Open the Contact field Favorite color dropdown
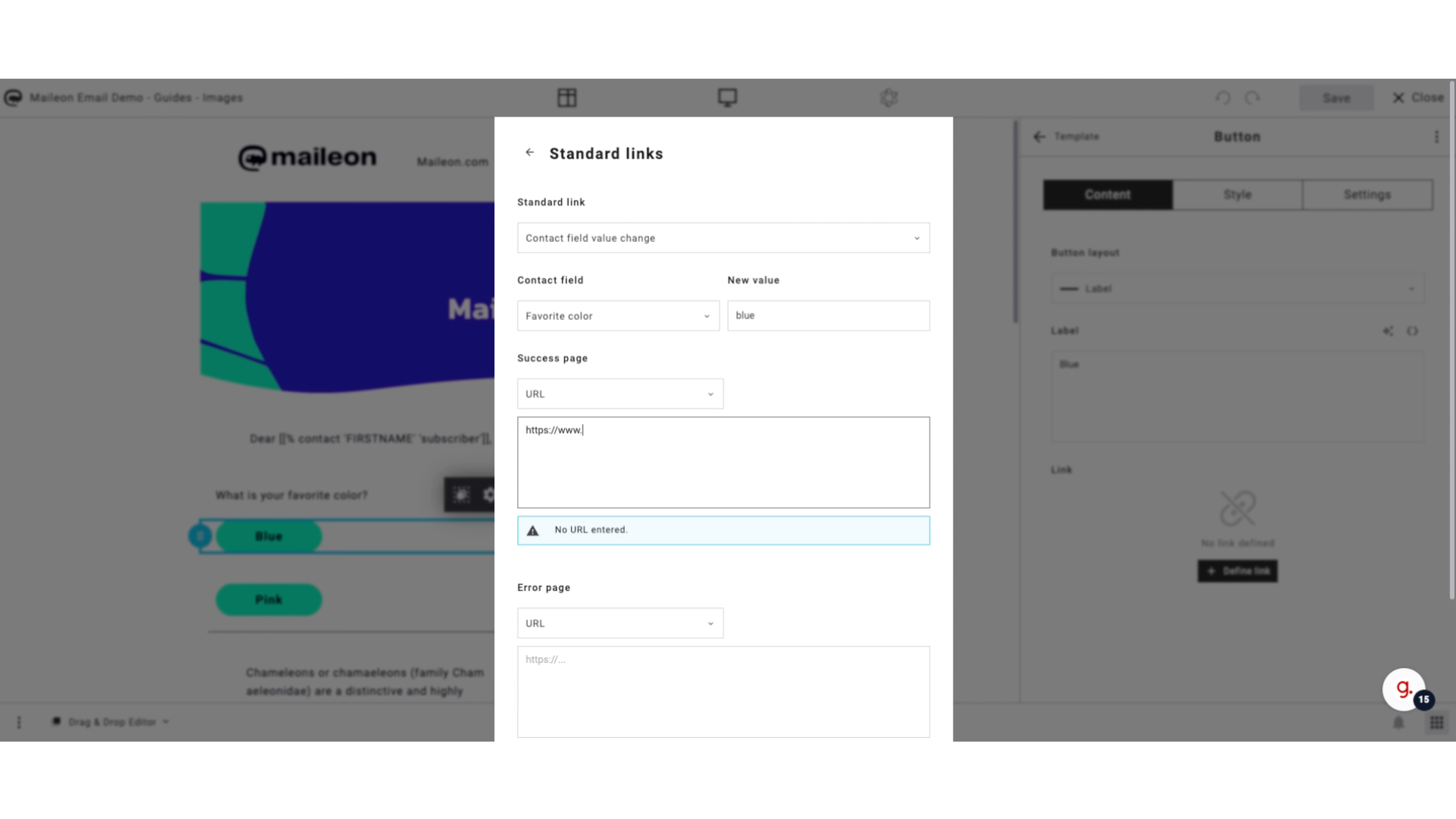This screenshot has width=1456, height=819. pyautogui.click(x=618, y=316)
